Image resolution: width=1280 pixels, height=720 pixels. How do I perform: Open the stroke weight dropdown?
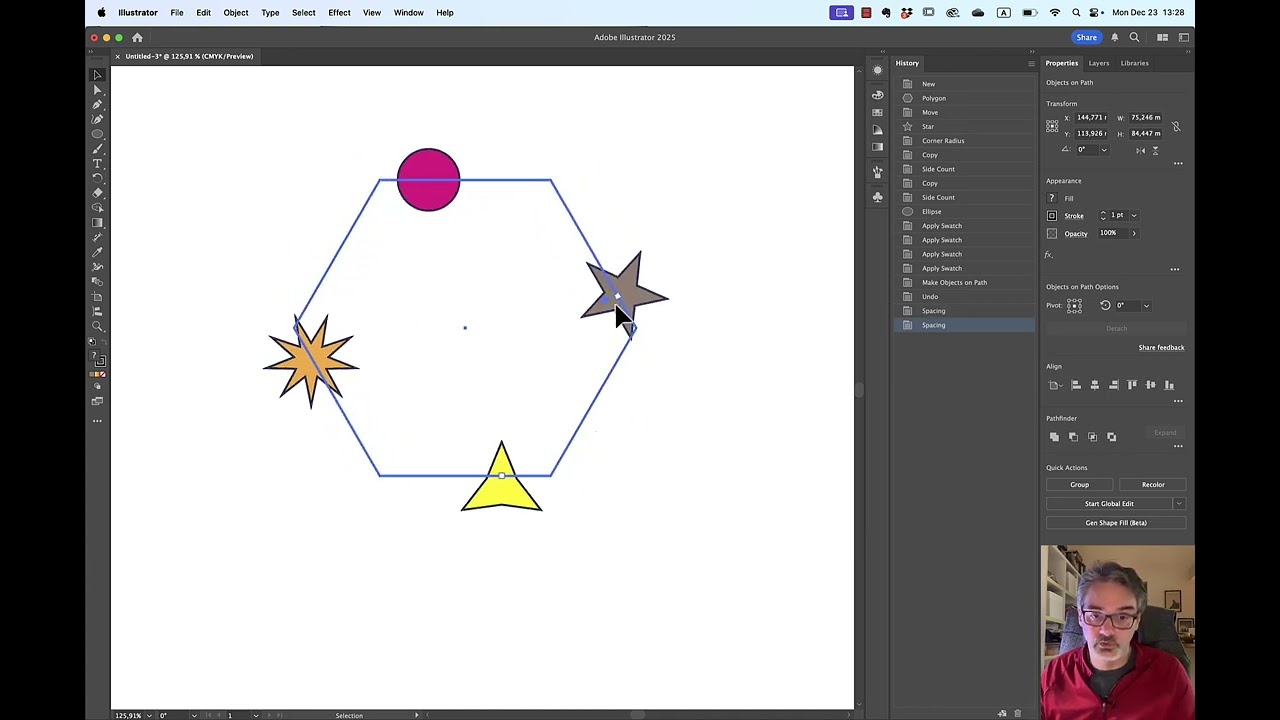[1133, 216]
